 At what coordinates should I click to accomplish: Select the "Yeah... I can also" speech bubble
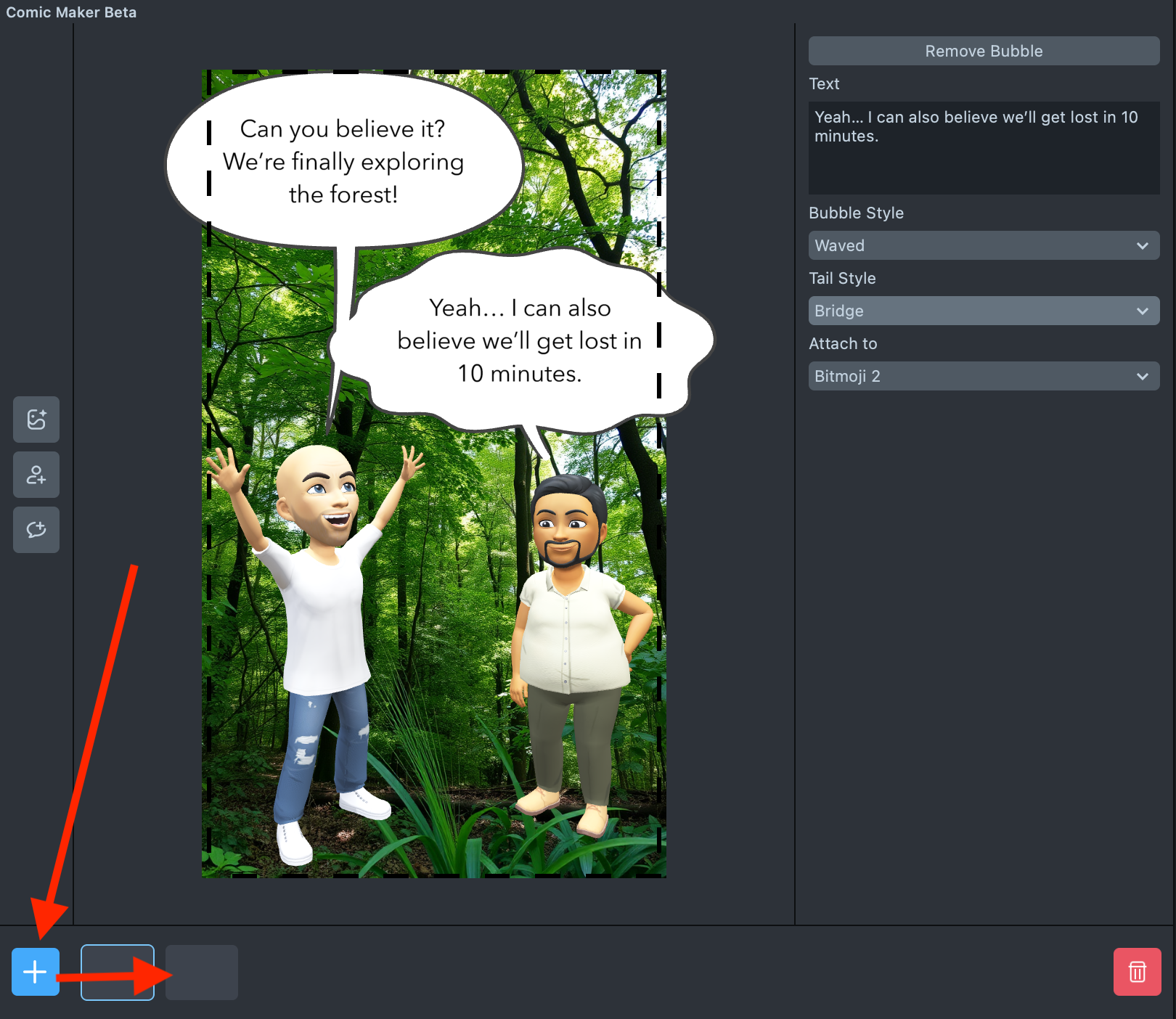519,341
